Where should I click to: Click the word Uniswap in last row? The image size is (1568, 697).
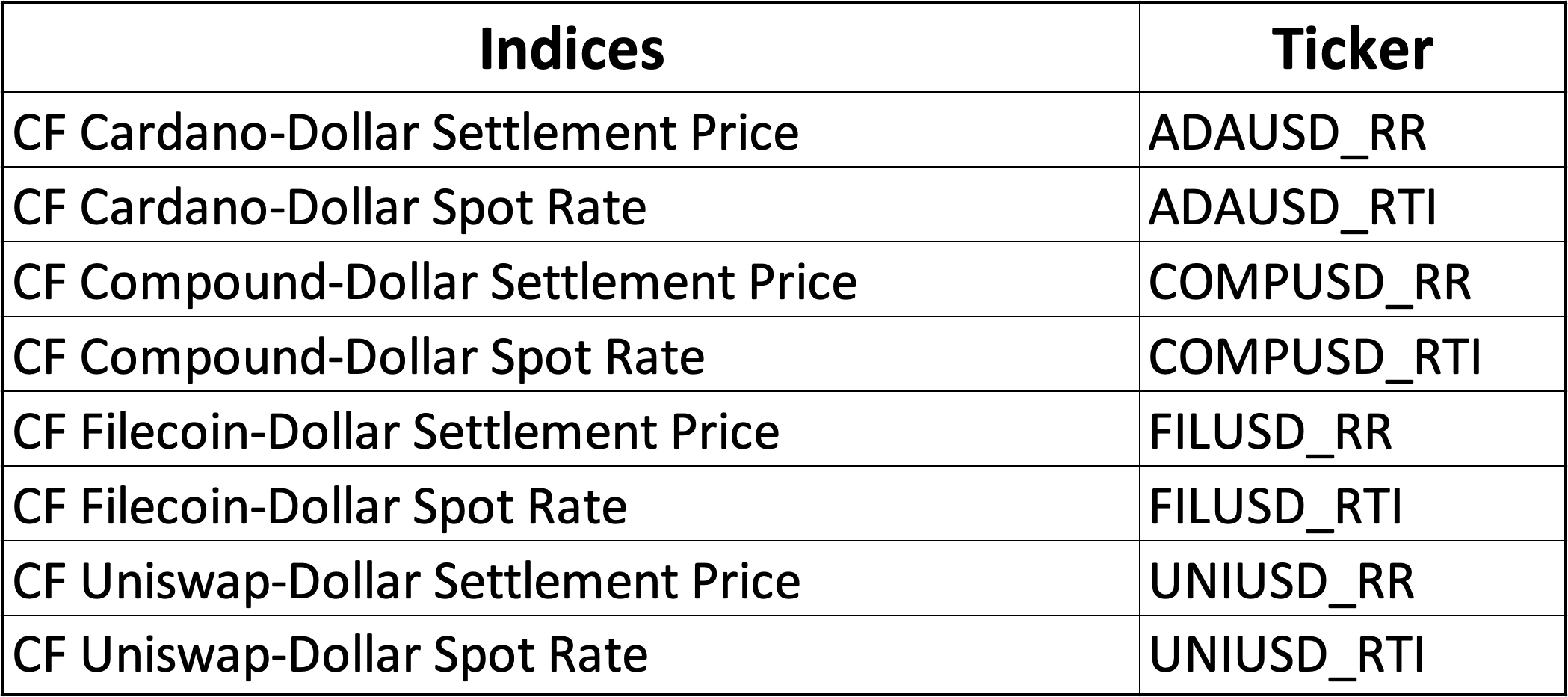[x=176, y=656]
